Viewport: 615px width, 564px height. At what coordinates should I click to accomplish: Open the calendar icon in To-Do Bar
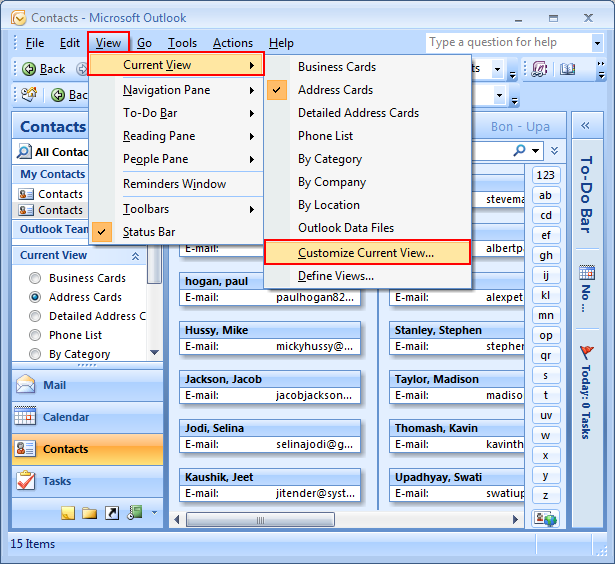pos(586,272)
